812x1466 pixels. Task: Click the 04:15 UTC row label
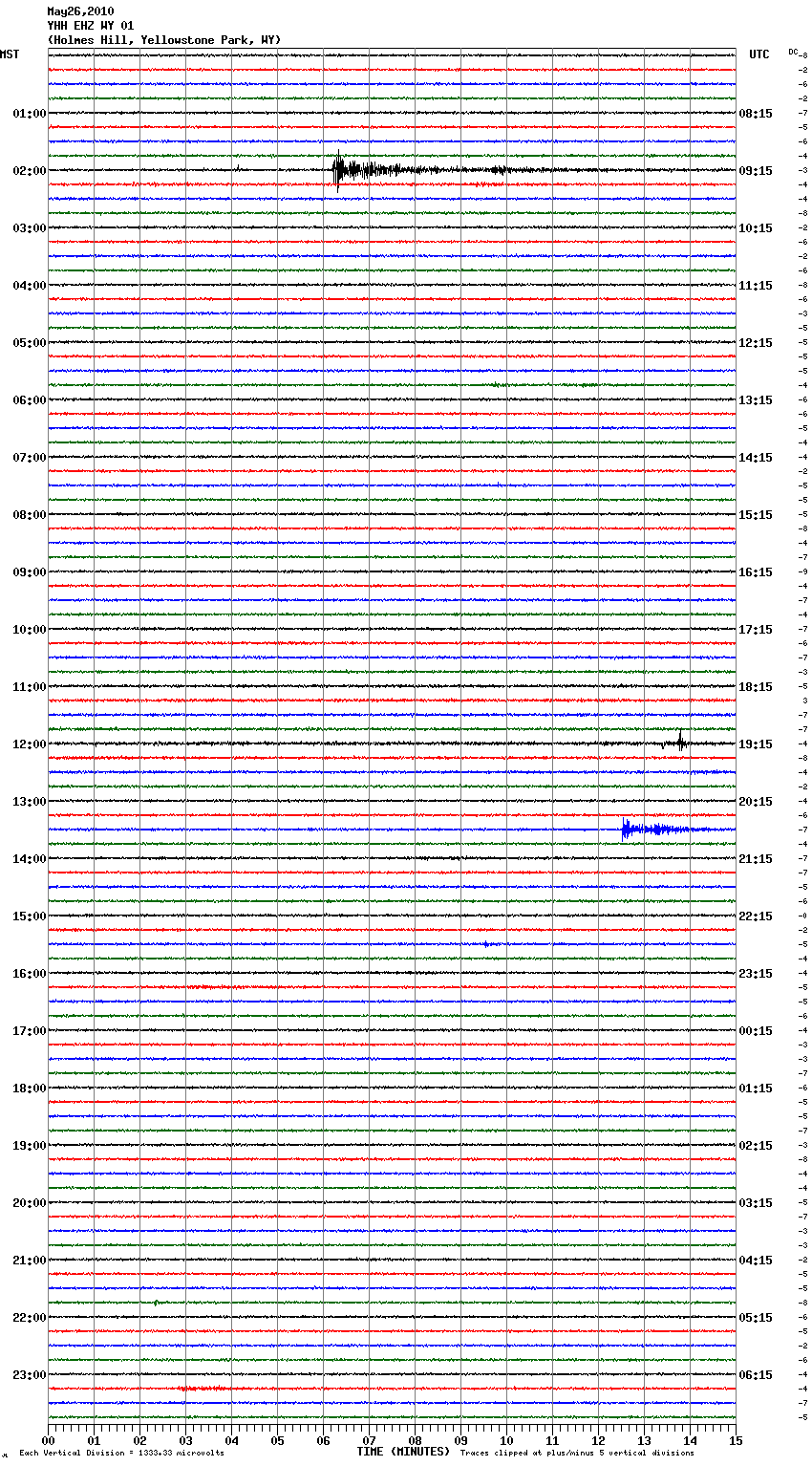coord(756,1261)
